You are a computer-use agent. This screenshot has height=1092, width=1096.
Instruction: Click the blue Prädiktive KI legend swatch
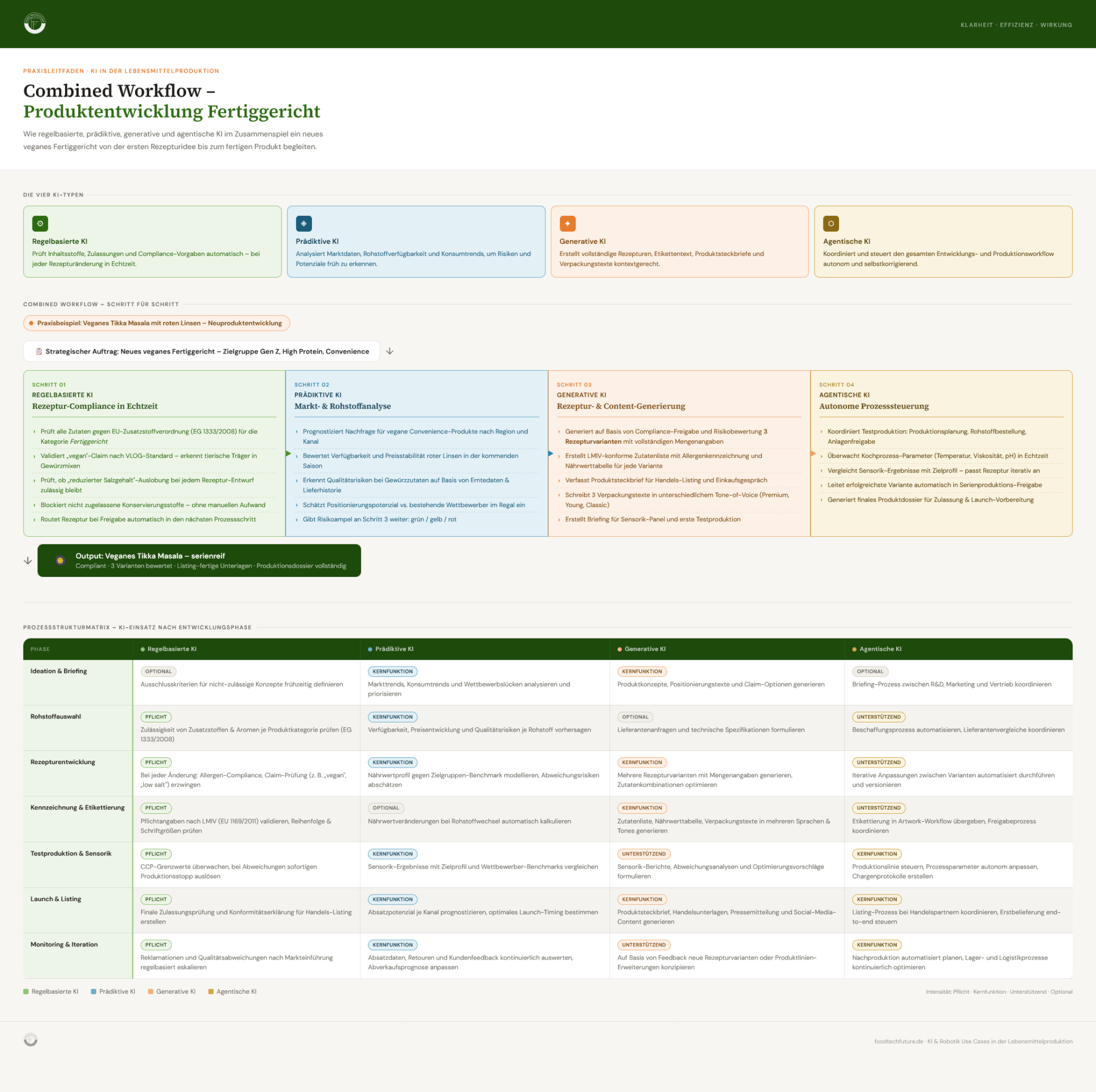(x=94, y=991)
